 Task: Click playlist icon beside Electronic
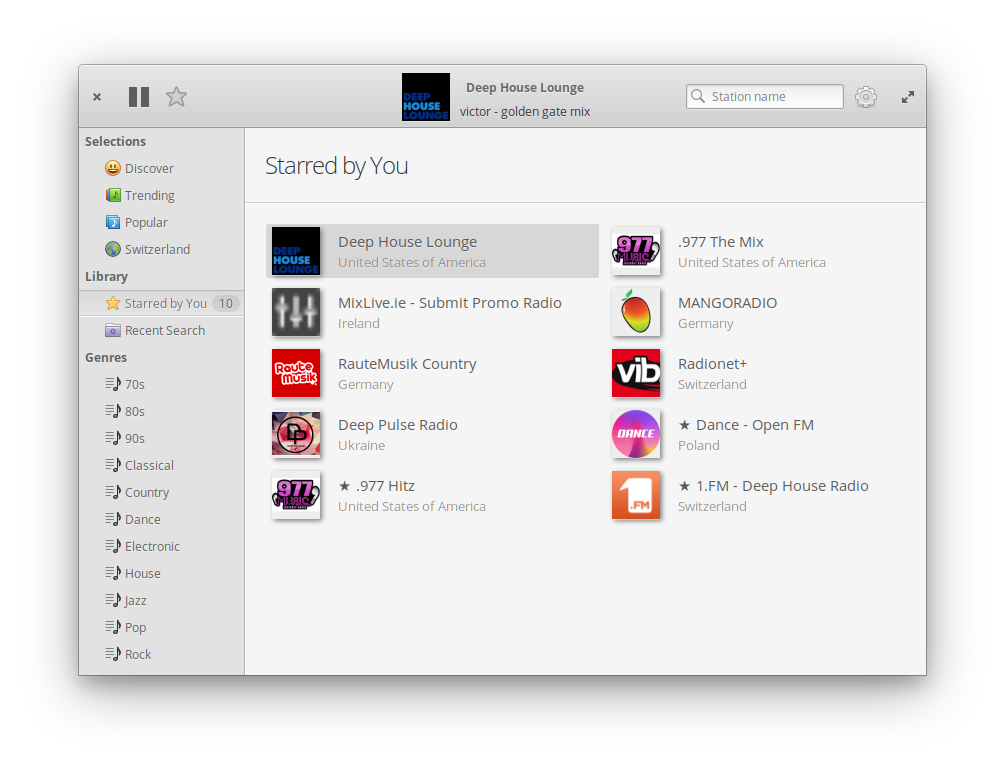(113, 546)
